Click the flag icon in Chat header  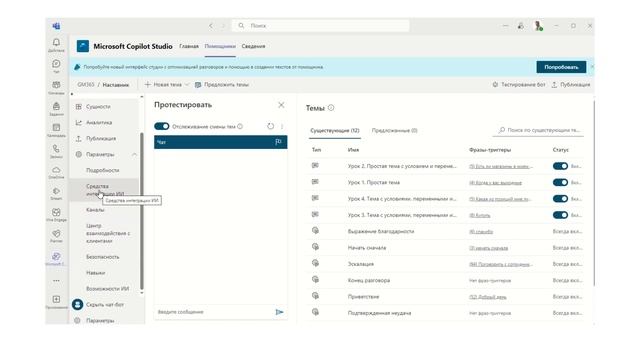click(278, 142)
